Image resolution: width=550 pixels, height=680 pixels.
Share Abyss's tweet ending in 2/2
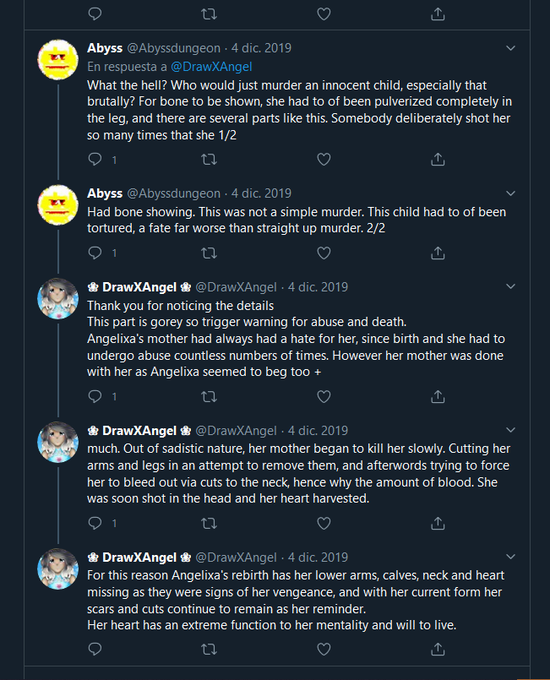pyautogui.click(x=438, y=253)
